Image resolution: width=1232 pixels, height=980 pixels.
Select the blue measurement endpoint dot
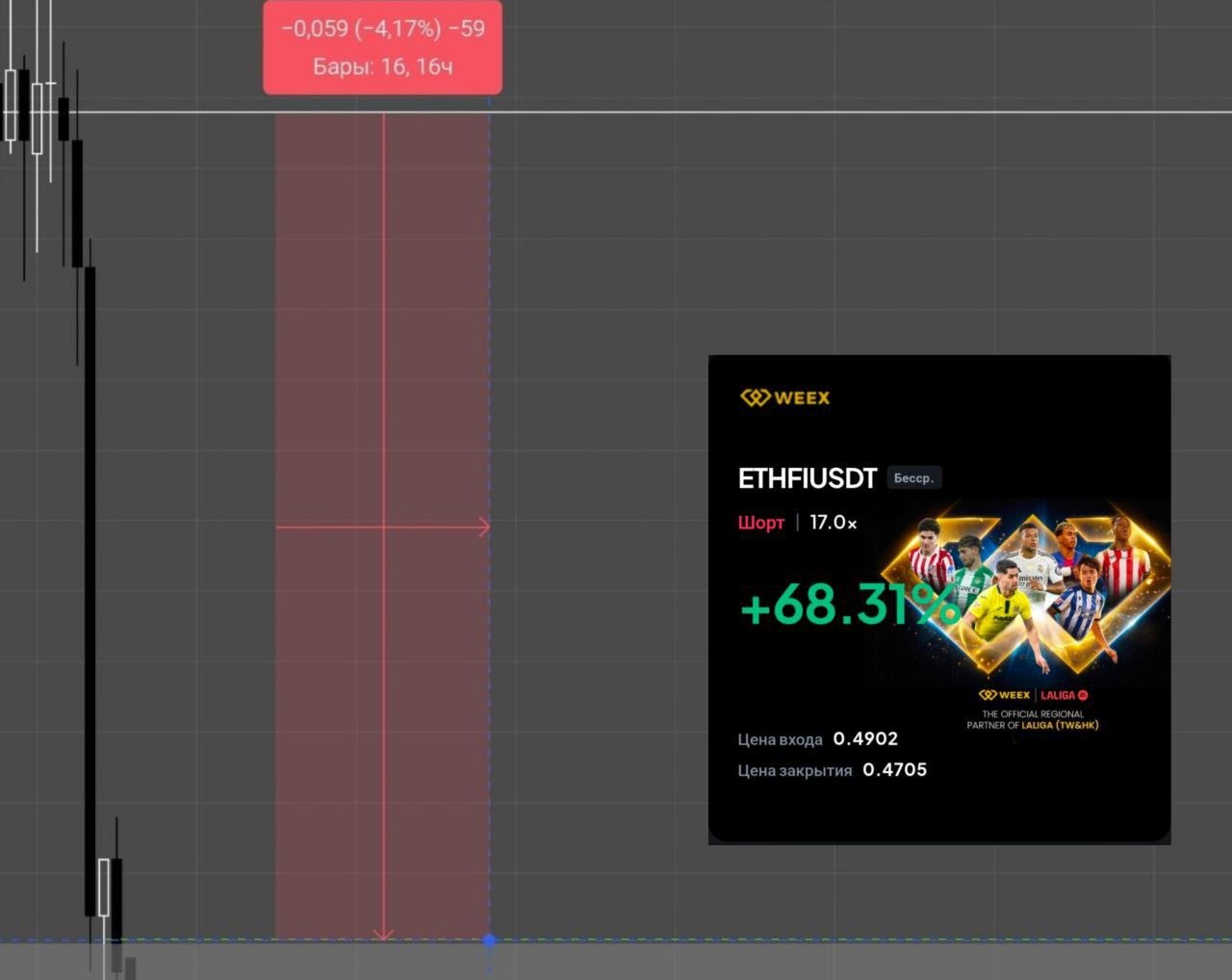coord(489,941)
